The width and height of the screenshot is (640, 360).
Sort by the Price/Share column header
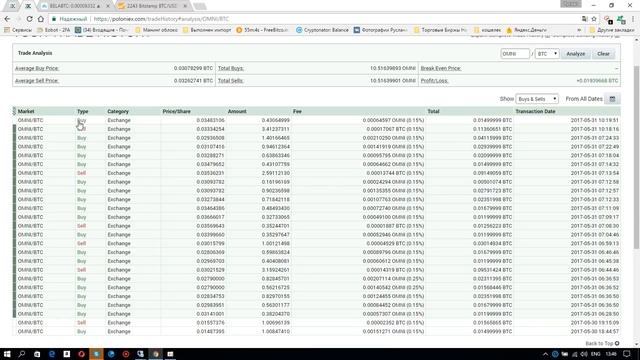point(176,111)
